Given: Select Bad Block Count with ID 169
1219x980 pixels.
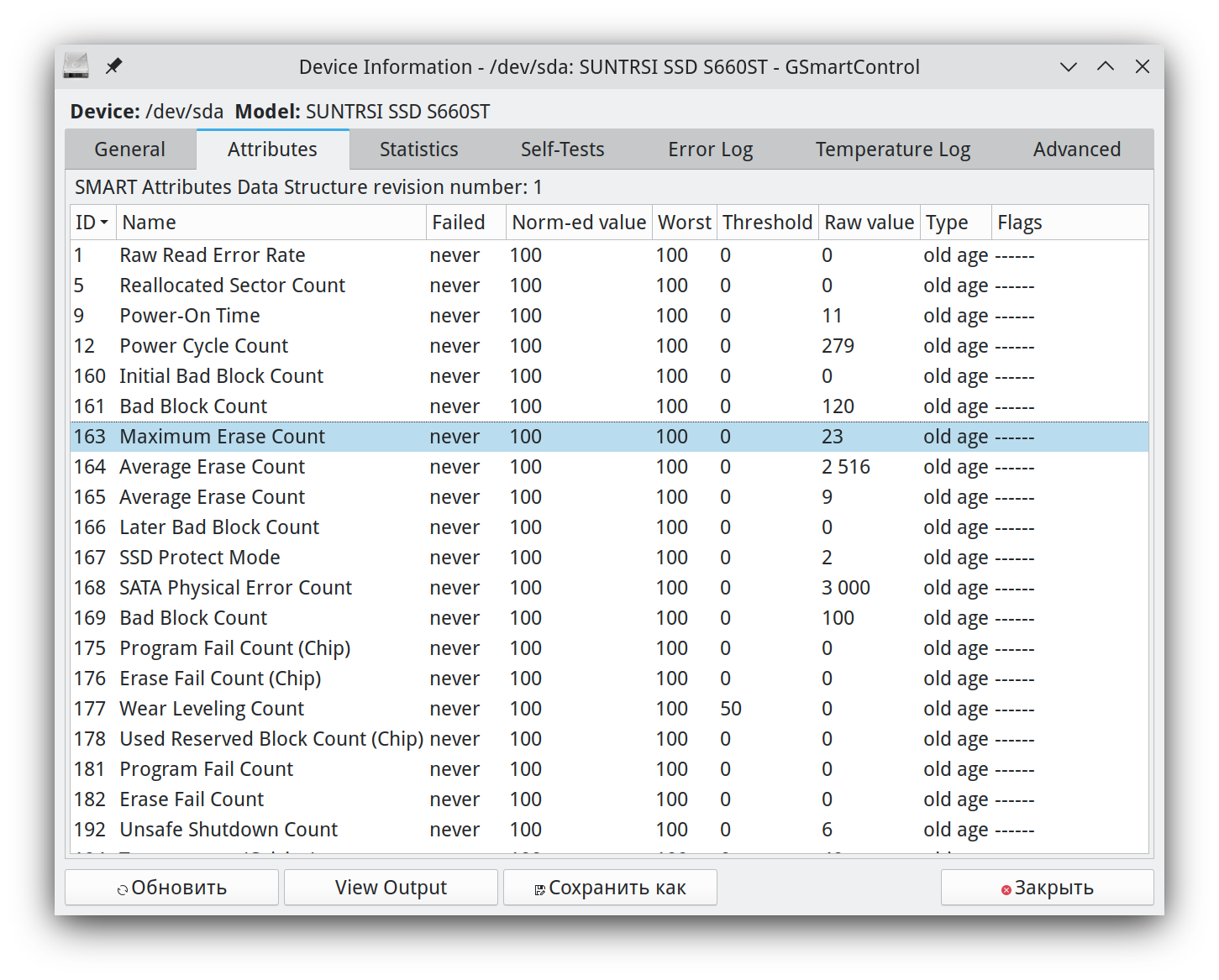Looking at the screenshot, I should point(609,618).
